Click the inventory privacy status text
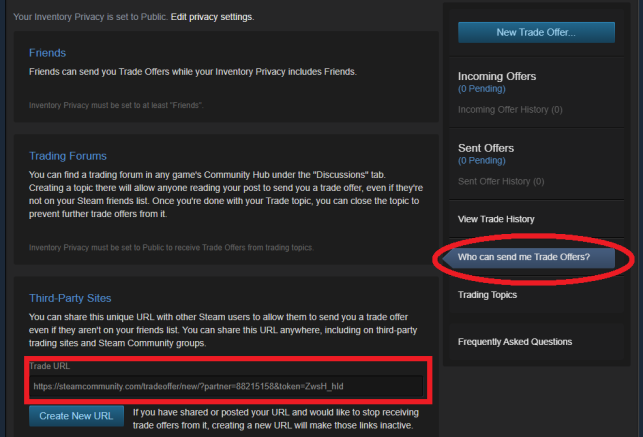This screenshot has width=643, height=437. pyautogui.click(x=90, y=17)
